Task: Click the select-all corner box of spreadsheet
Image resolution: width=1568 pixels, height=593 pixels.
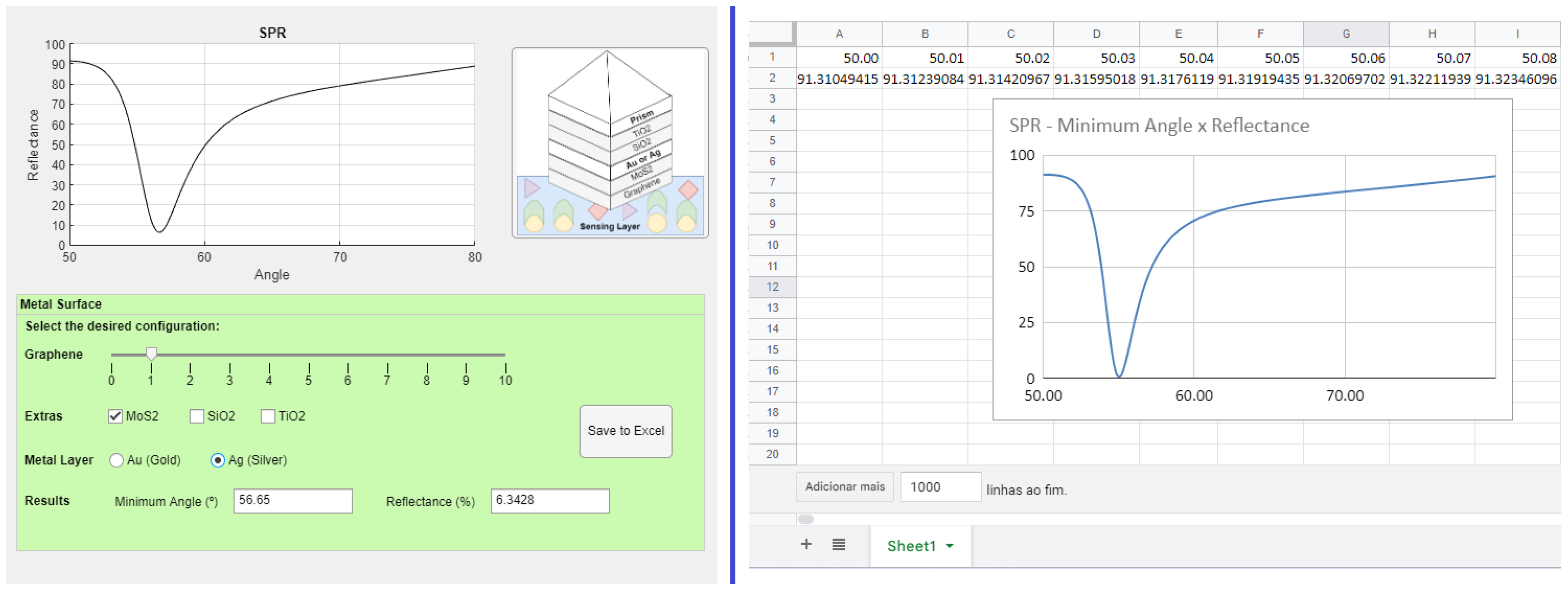Action: (x=772, y=33)
